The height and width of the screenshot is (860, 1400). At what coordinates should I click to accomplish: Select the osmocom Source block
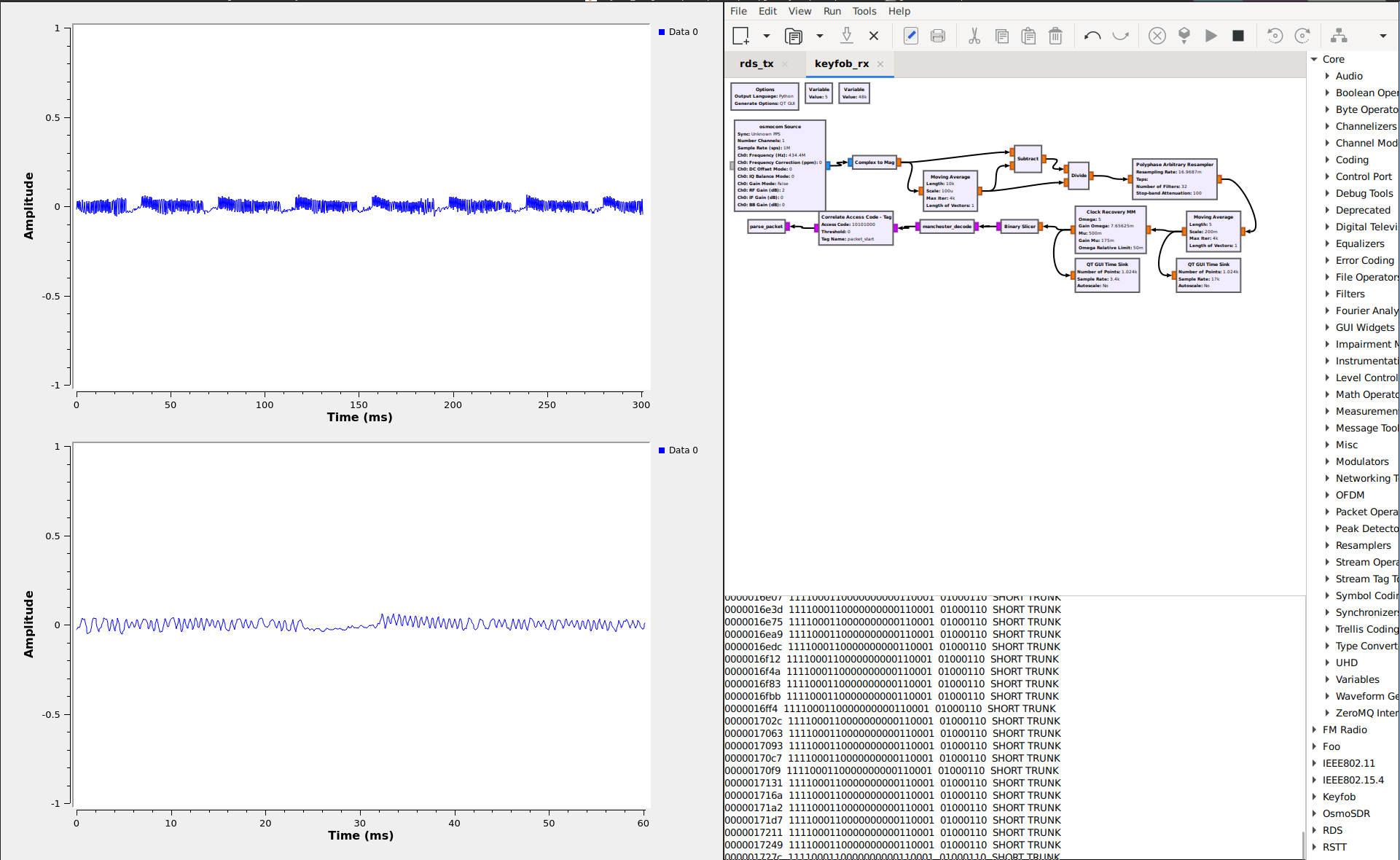coord(779,165)
